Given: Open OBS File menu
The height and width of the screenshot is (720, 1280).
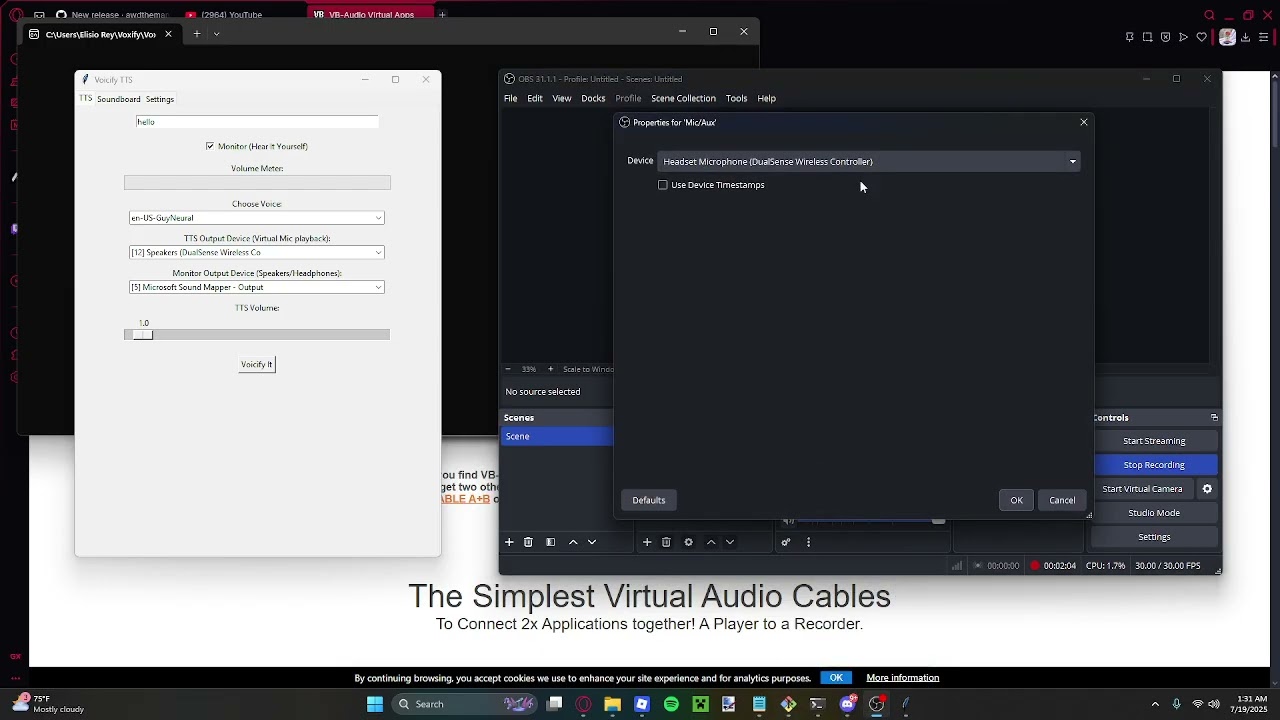Looking at the screenshot, I should tap(511, 98).
